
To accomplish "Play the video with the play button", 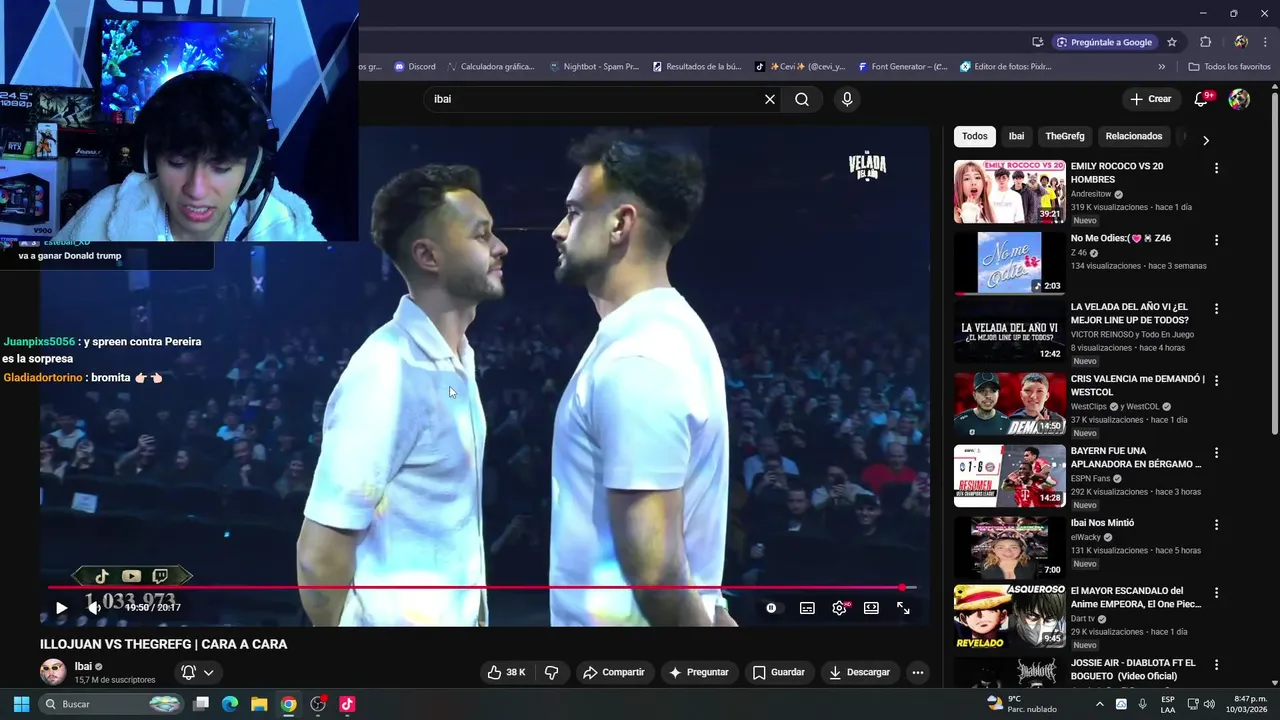I will coord(61,607).
